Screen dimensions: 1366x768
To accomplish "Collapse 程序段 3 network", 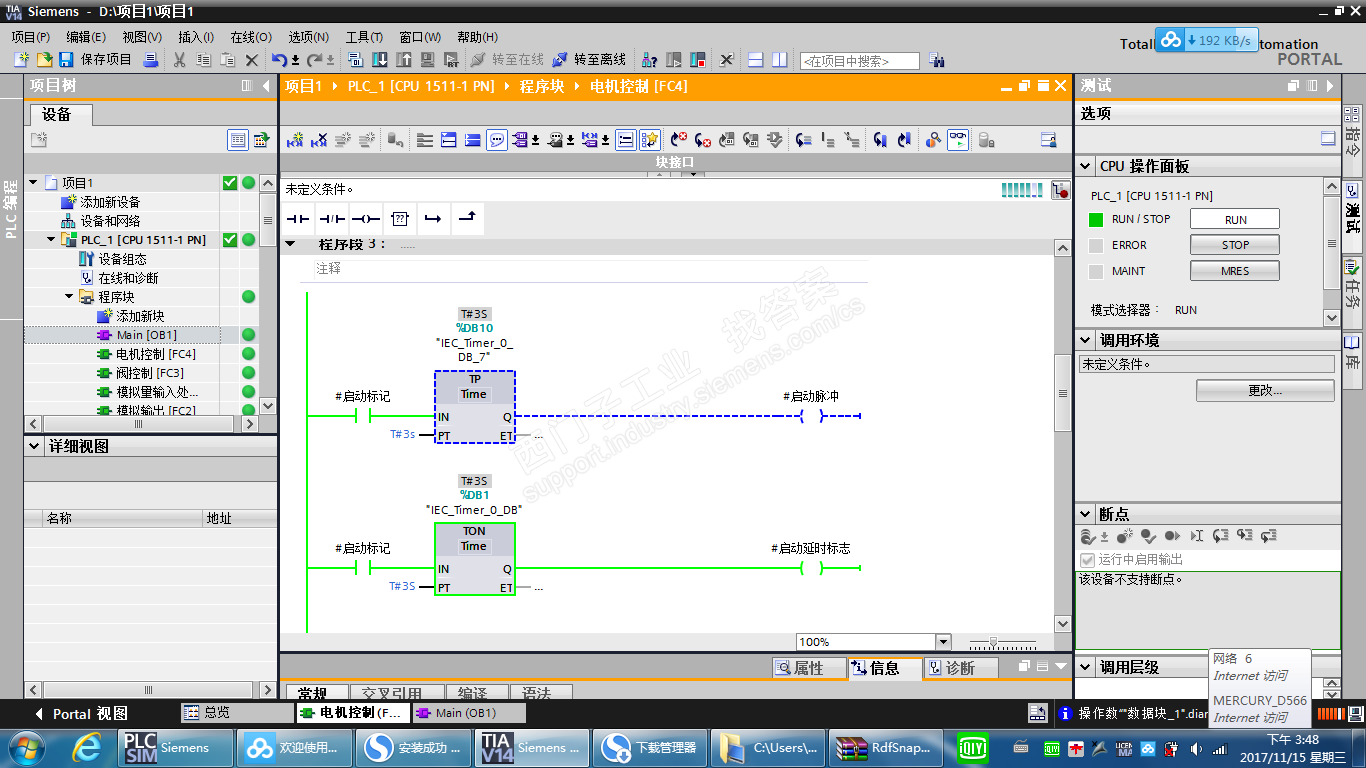I will 291,244.
